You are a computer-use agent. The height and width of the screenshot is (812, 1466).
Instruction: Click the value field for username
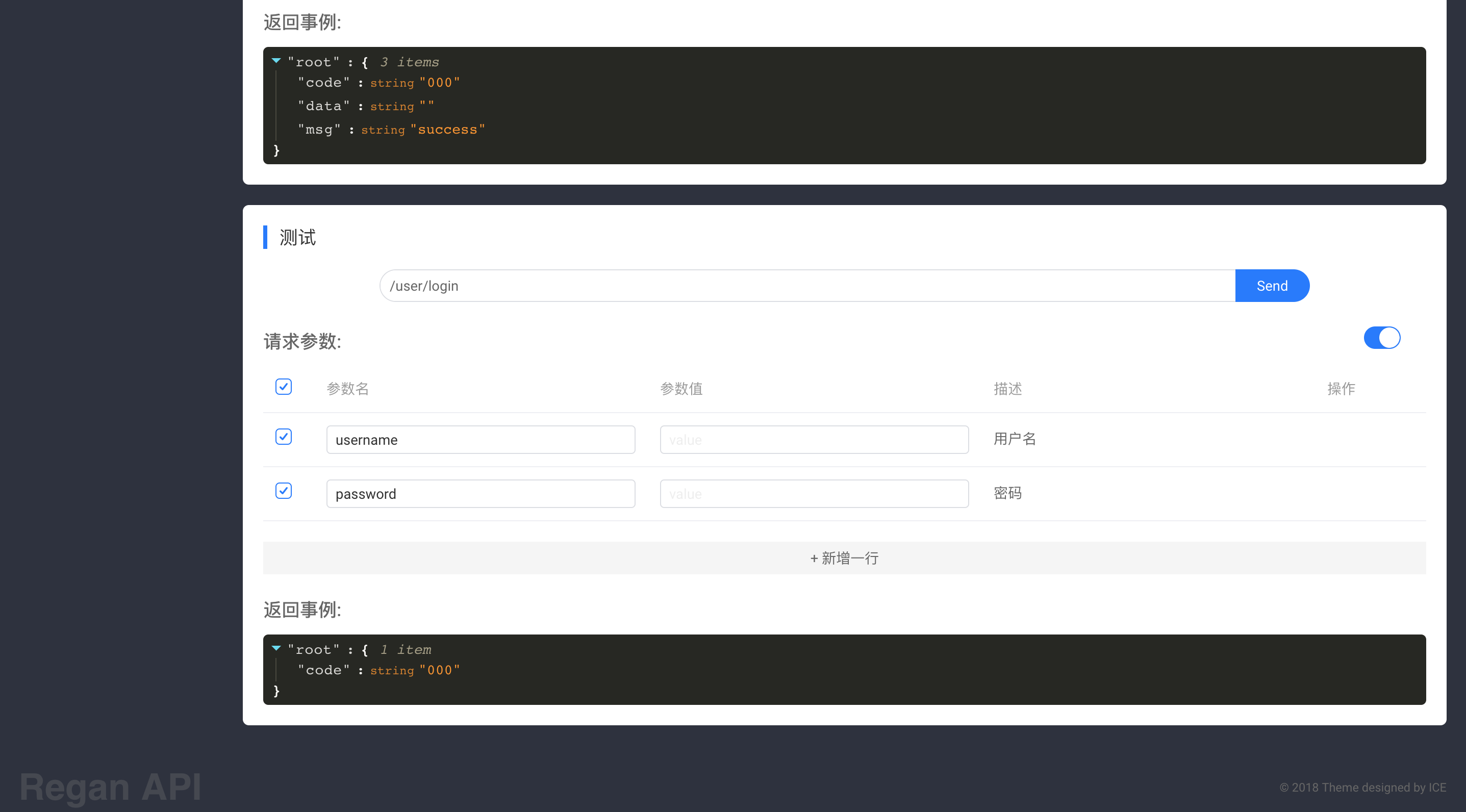pos(815,440)
